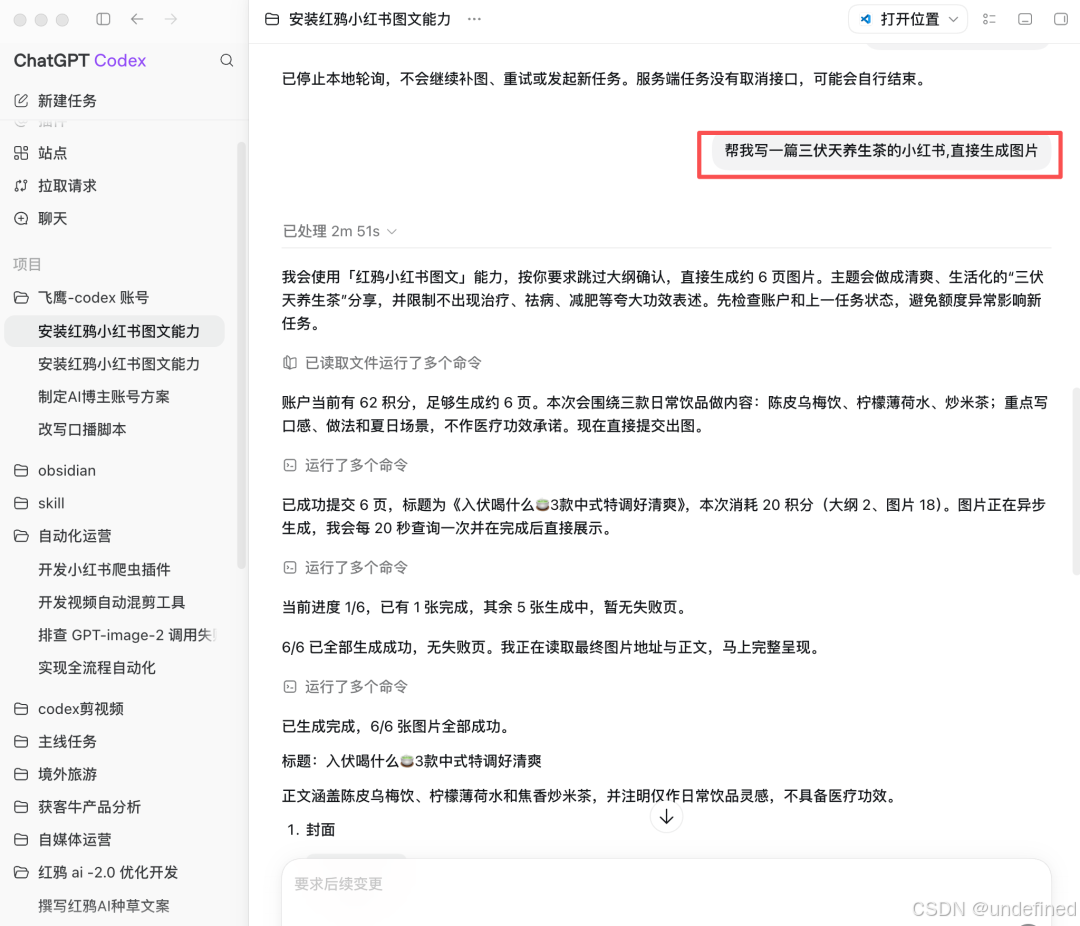Click the codex剪视频 folder icon
The image size is (1080, 926).
tap(21, 709)
